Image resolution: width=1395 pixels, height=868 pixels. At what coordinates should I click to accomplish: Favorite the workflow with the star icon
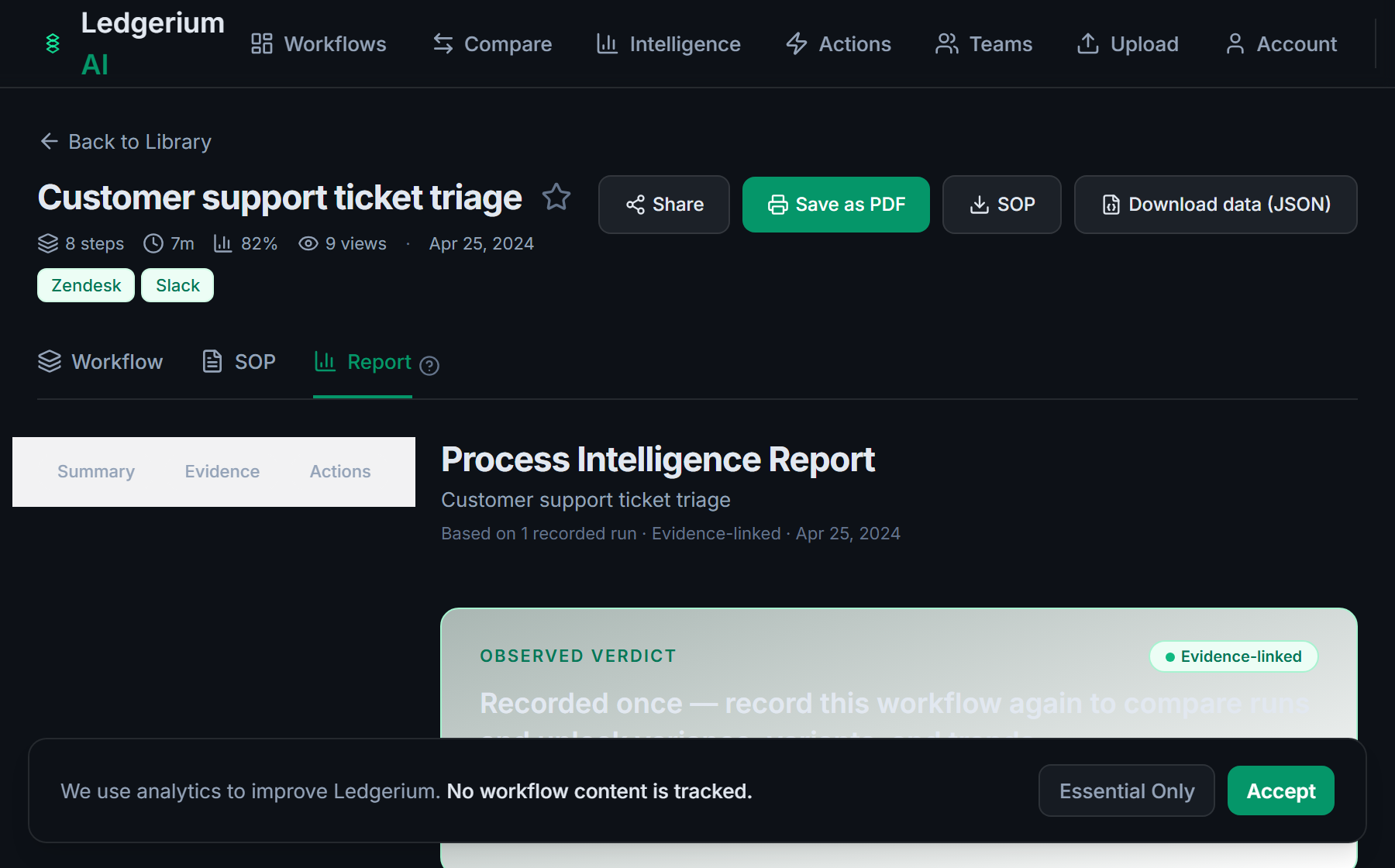point(556,197)
